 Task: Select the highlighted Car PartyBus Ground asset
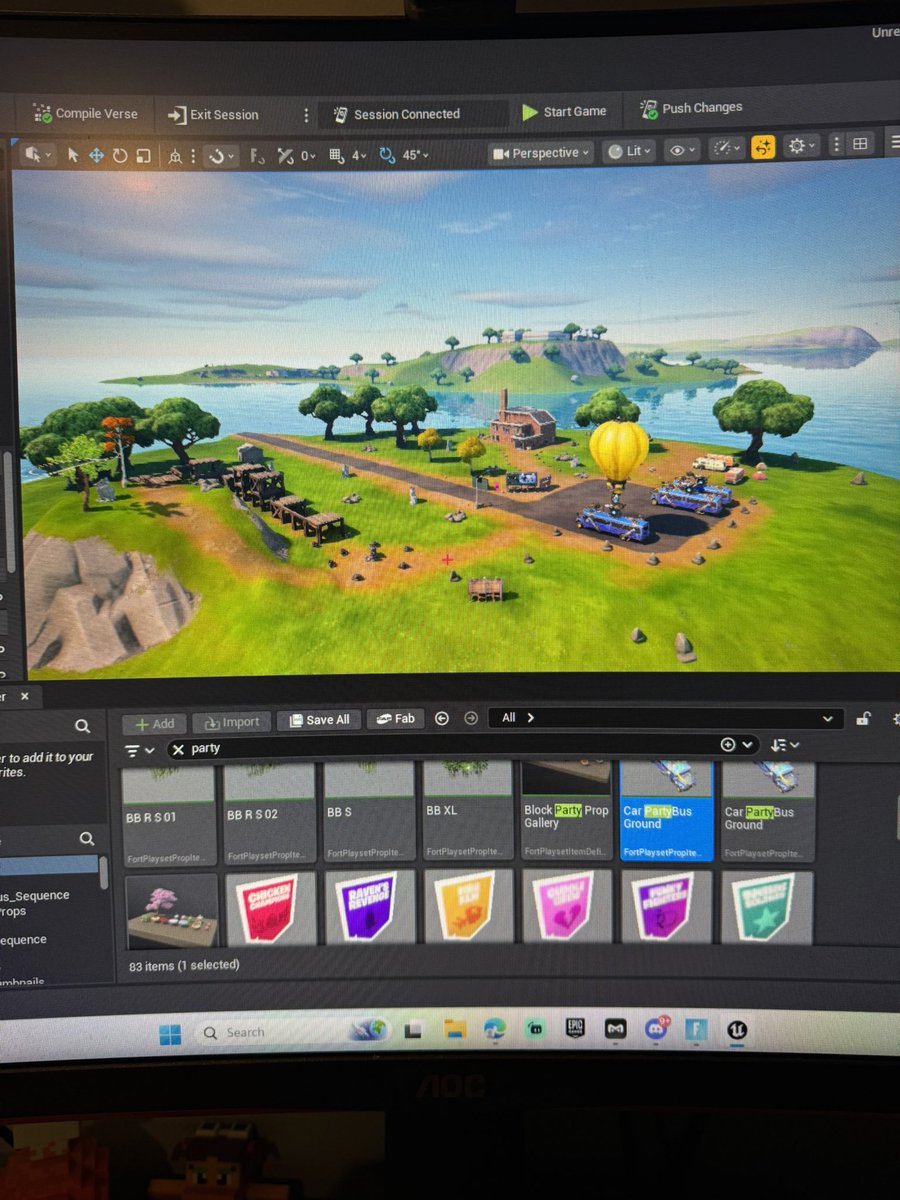point(667,810)
